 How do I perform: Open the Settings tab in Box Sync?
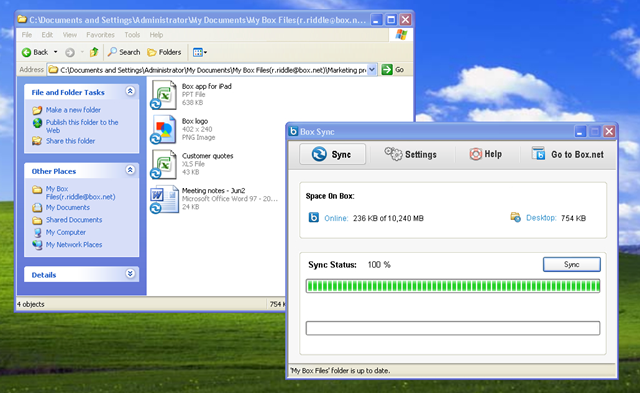[x=410, y=154]
